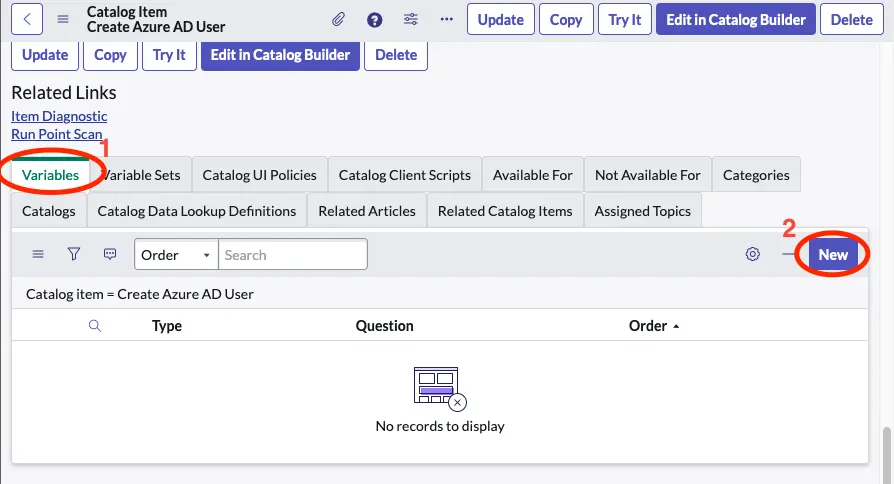Image resolution: width=894 pixels, height=484 pixels.
Task: Switch to Related Catalog Items tab
Action: [505, 211]
